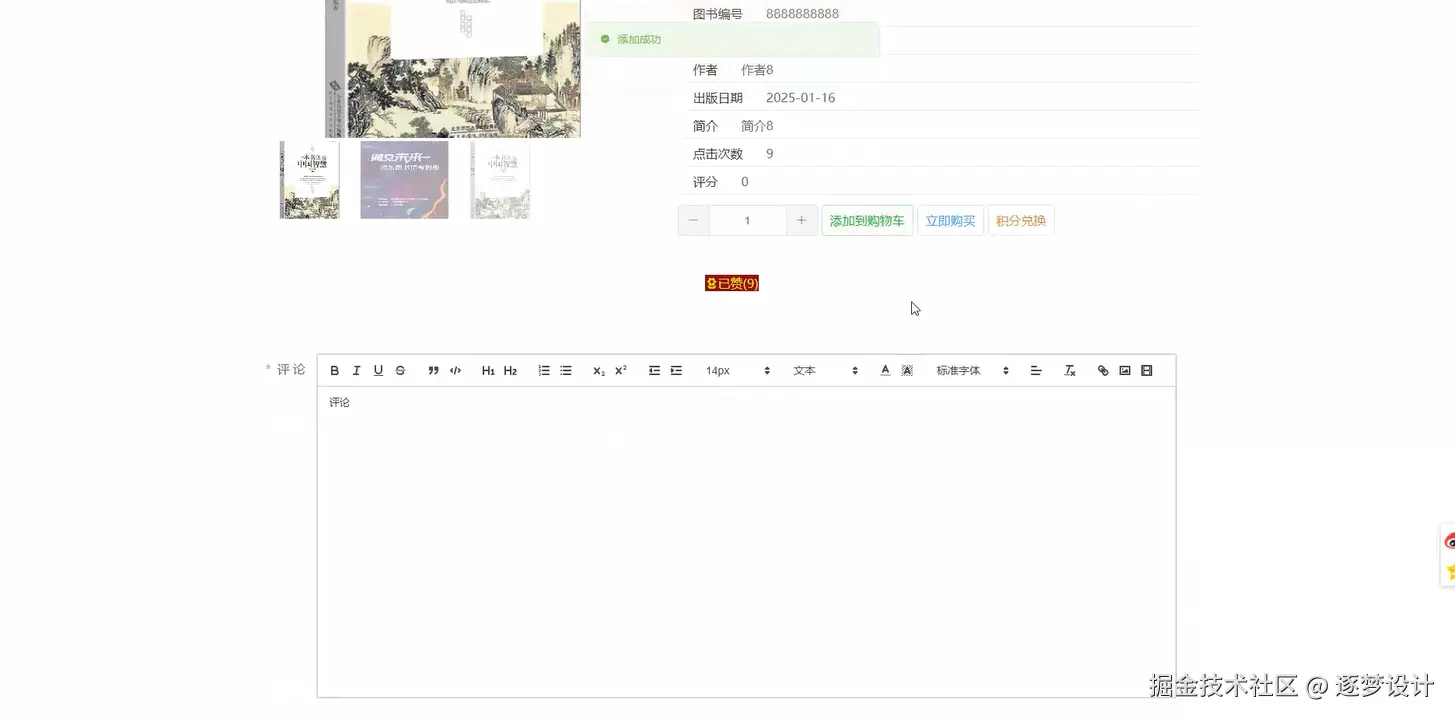This screenshot has height=720, width=1455.
Task: Insert a blockquote in the comment editor
Action: click(433, 370)
